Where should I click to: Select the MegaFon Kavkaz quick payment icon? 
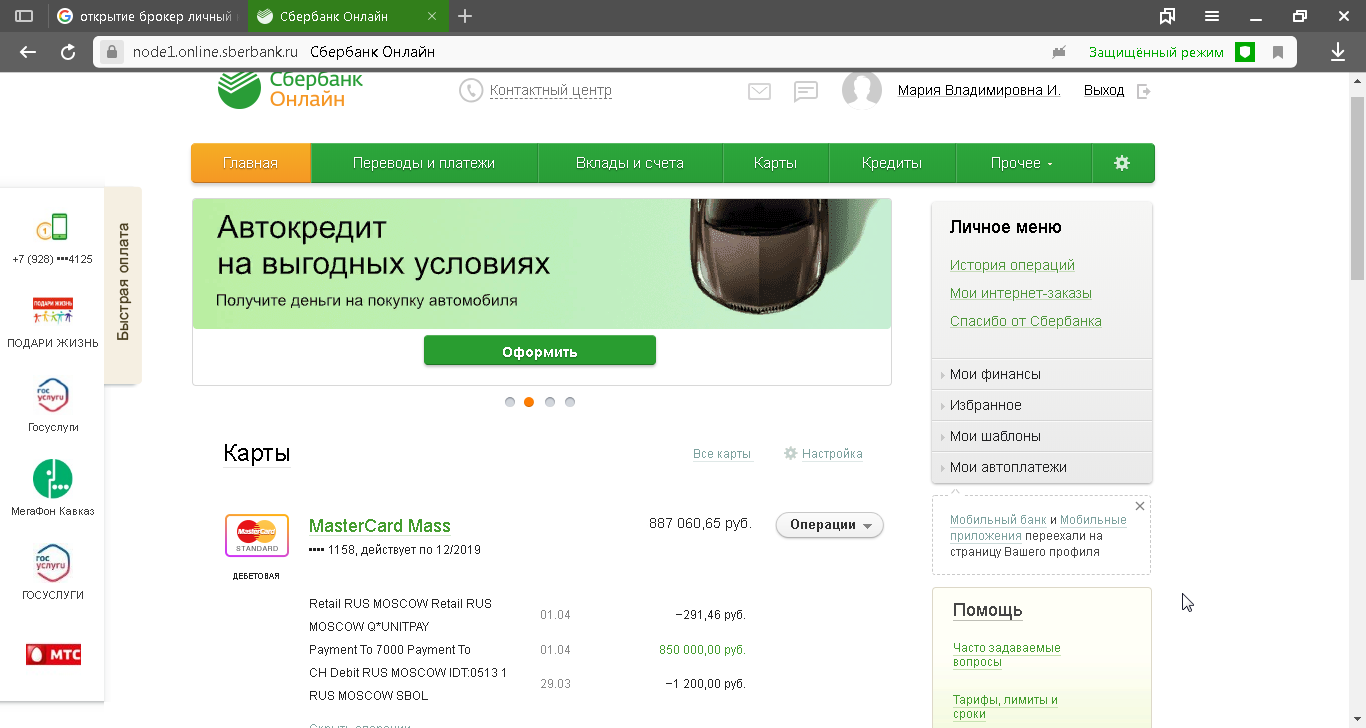53,480
